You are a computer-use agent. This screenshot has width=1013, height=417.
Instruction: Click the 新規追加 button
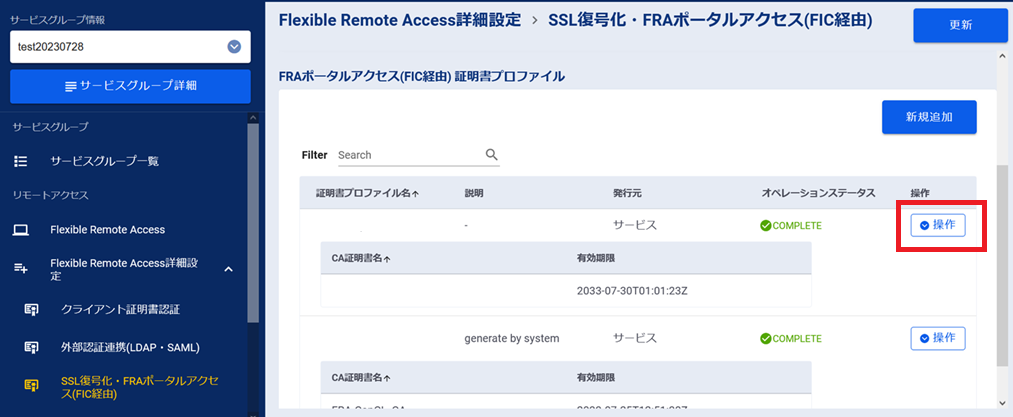(x=928, y=117)
